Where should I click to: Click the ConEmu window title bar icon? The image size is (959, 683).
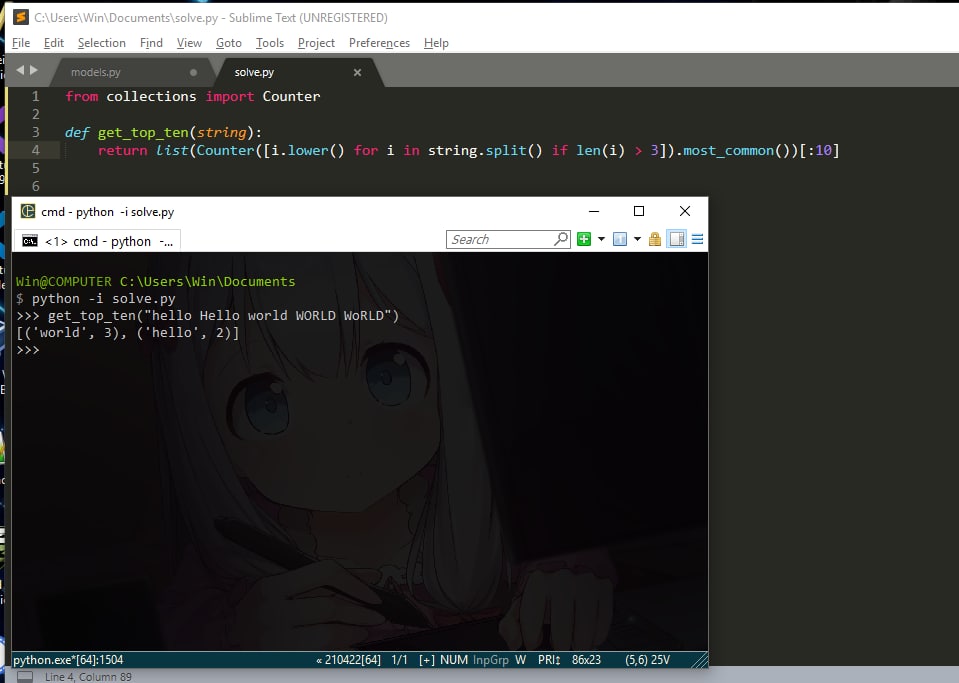(27, 211)
